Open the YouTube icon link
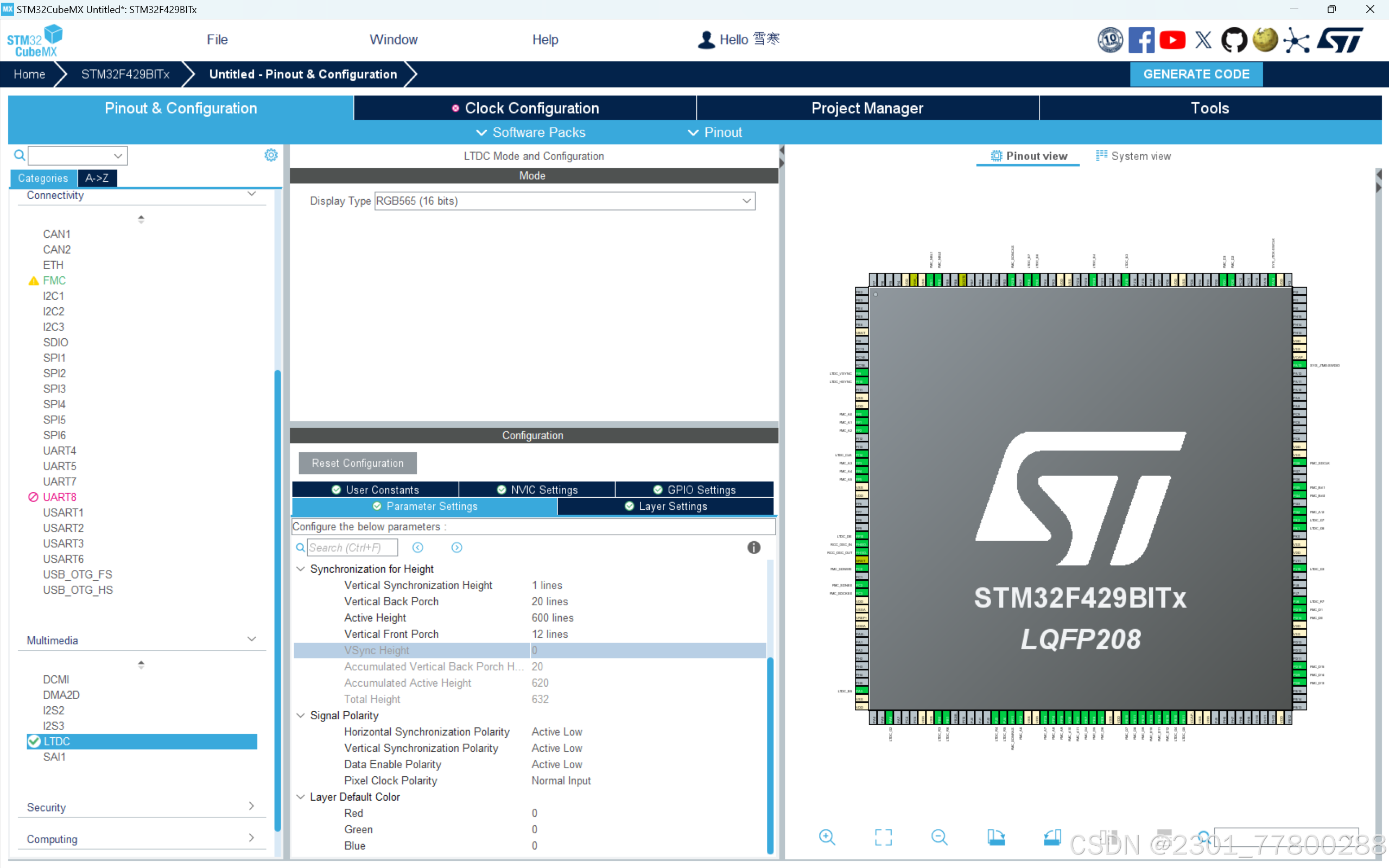 click(x=1172, y=40)
